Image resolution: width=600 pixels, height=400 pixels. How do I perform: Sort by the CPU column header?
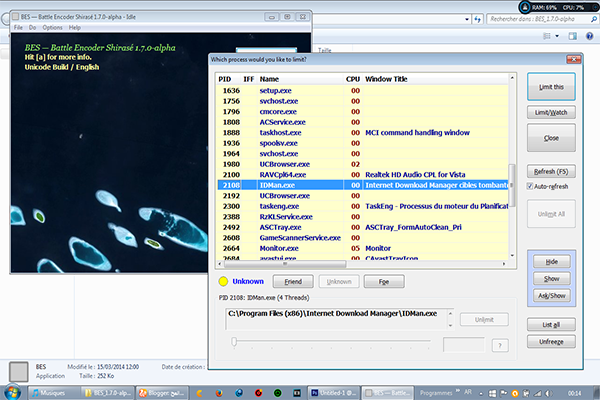coord(353,79)
